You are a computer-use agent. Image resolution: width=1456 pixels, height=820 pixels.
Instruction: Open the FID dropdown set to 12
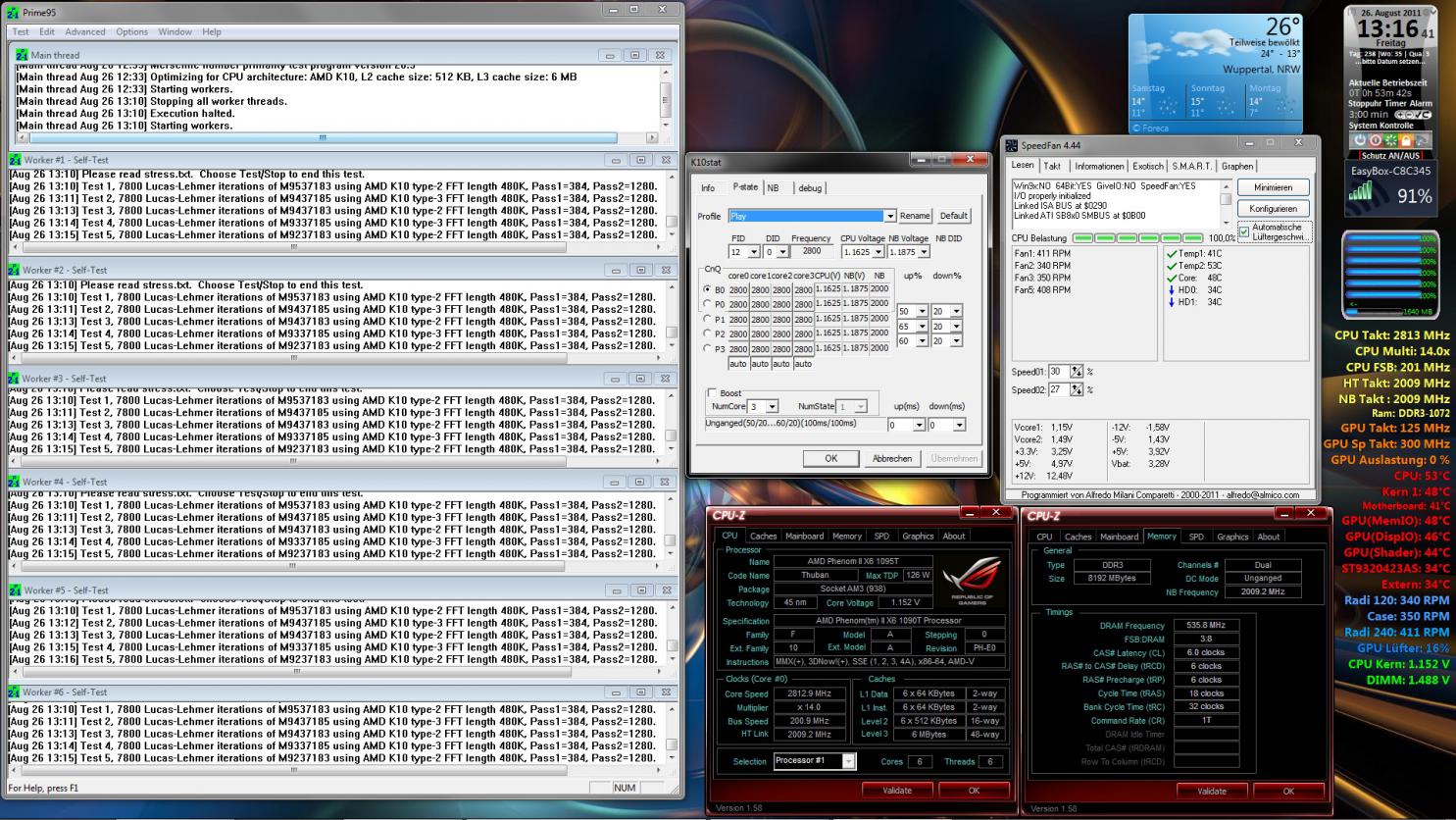[753, 252]
